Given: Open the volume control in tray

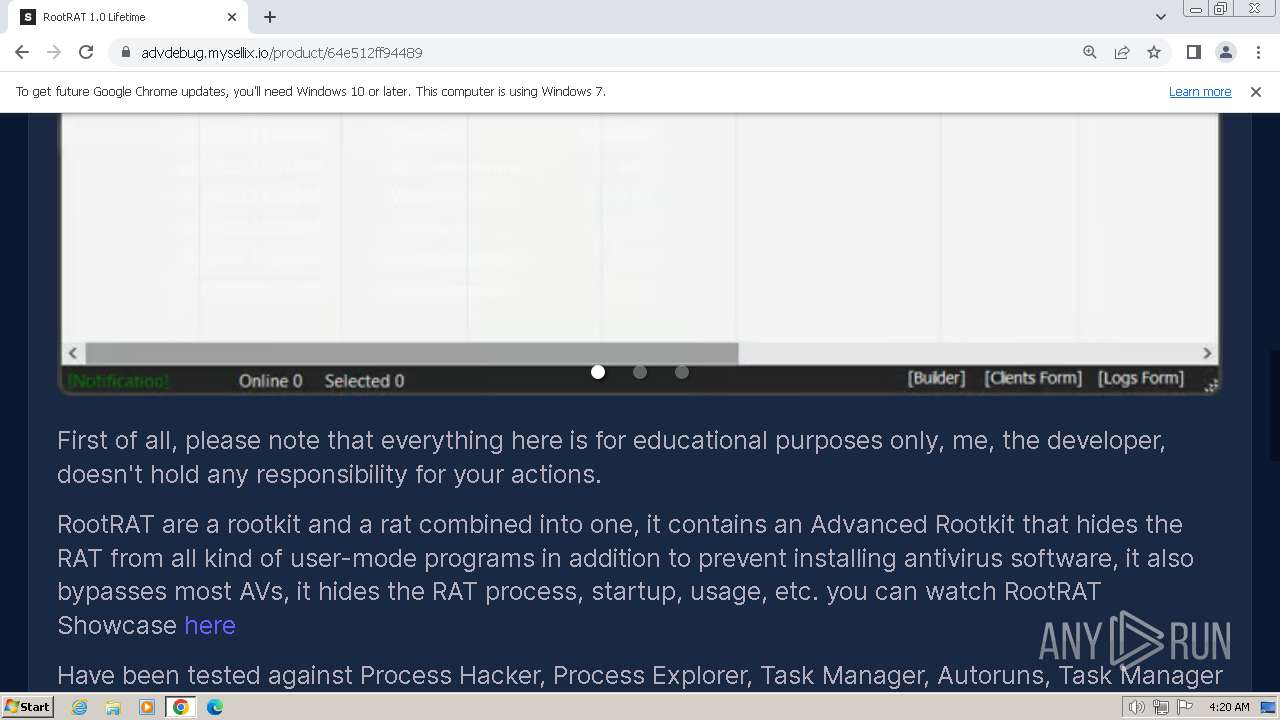Looking at the screenshot, I should (x=1136, y=707).
